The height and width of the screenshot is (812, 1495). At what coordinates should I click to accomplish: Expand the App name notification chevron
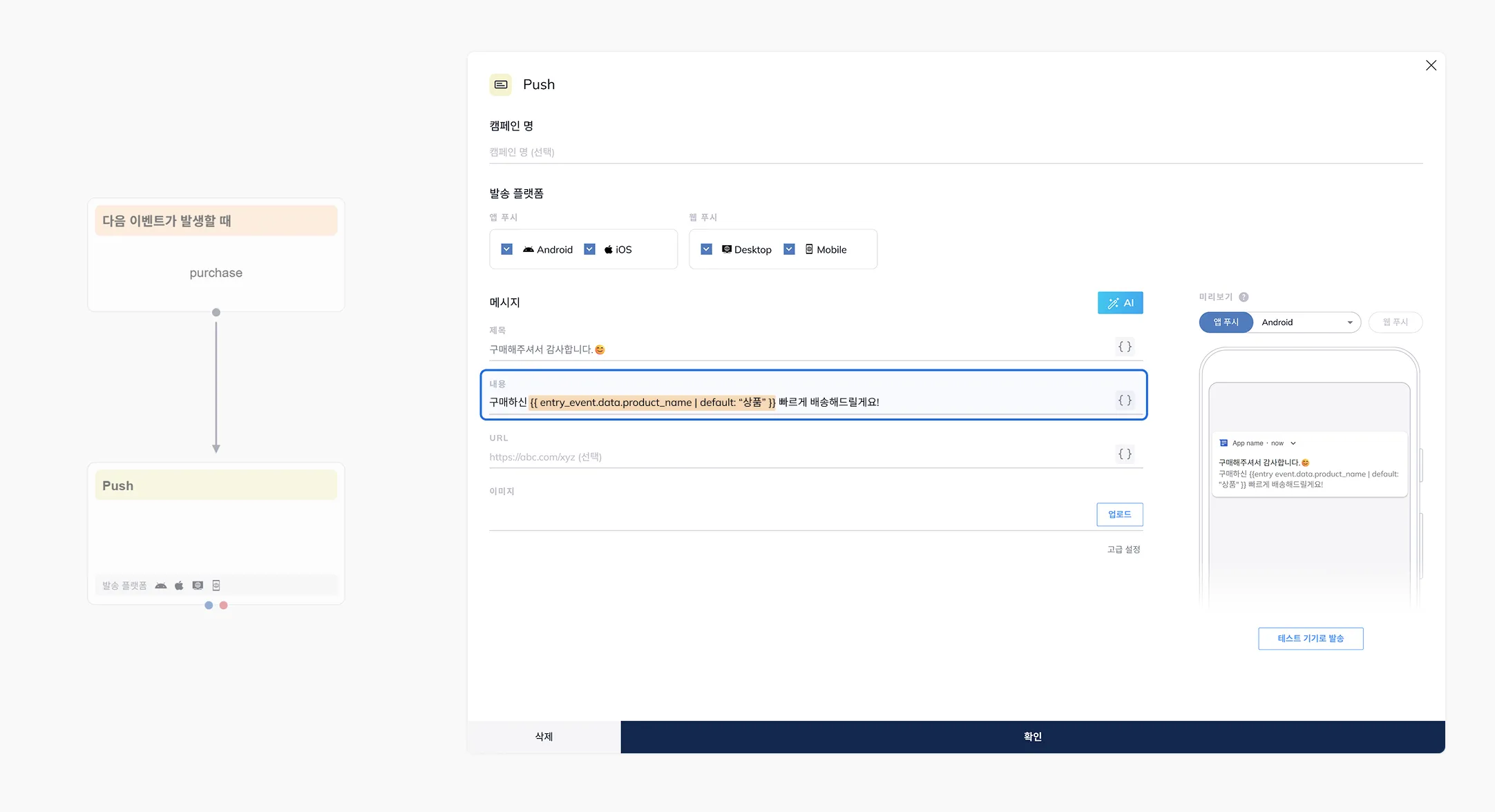click(x=1293, y=443)
